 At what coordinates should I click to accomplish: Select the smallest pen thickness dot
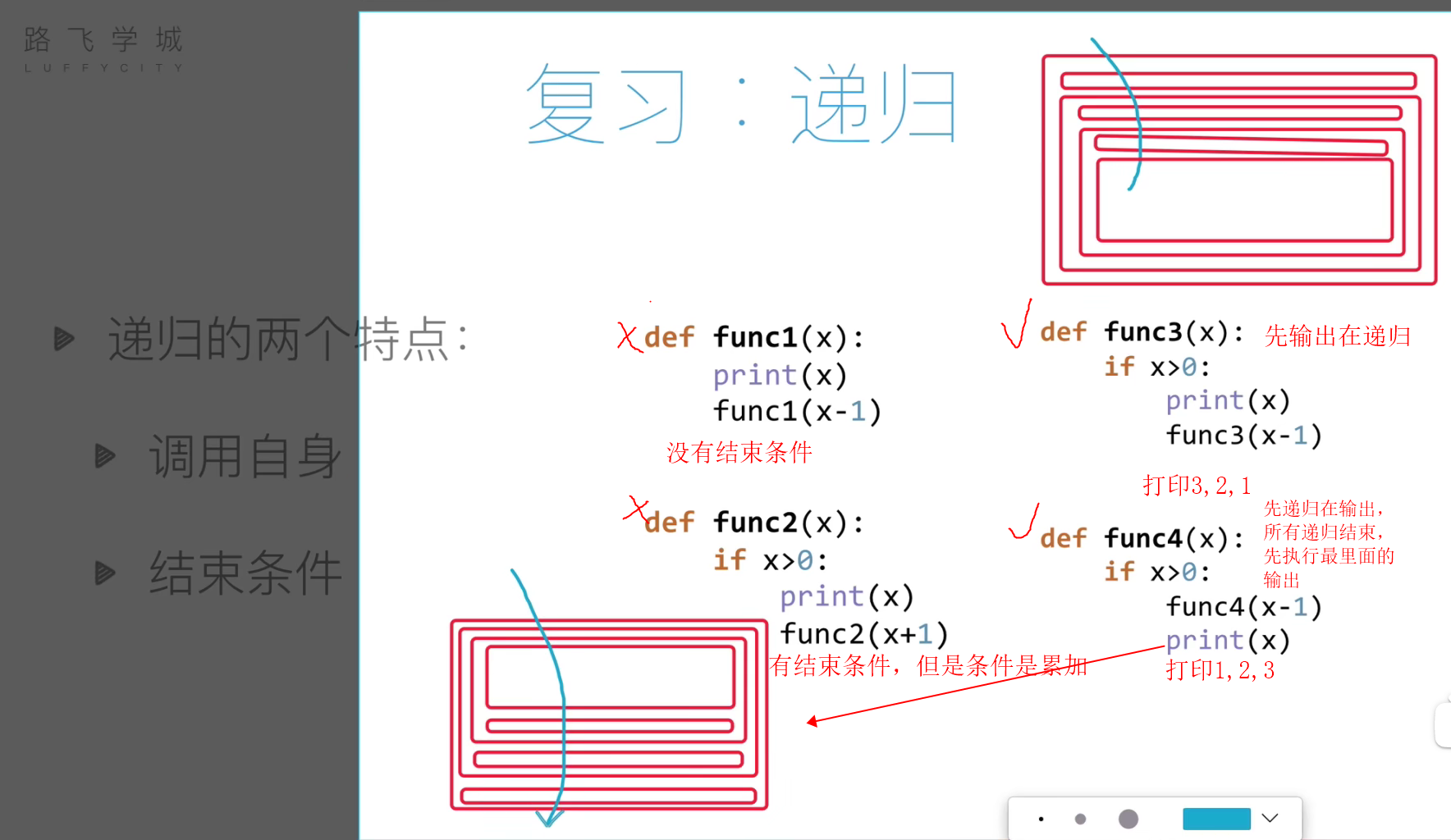coord(1041,819)
